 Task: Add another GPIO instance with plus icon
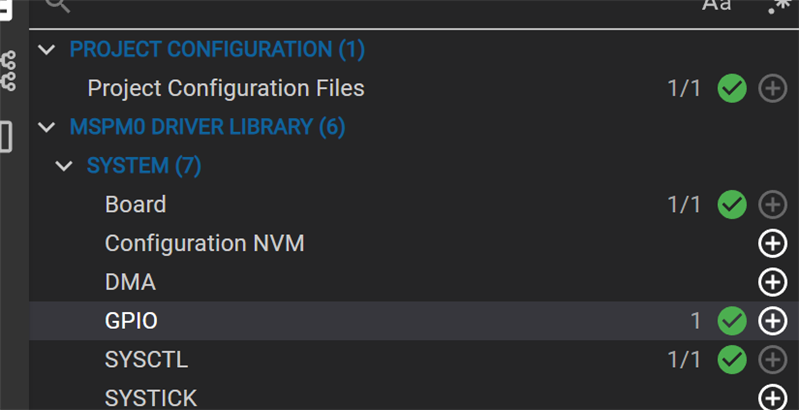pyautogui.click(x=772, y=321)
